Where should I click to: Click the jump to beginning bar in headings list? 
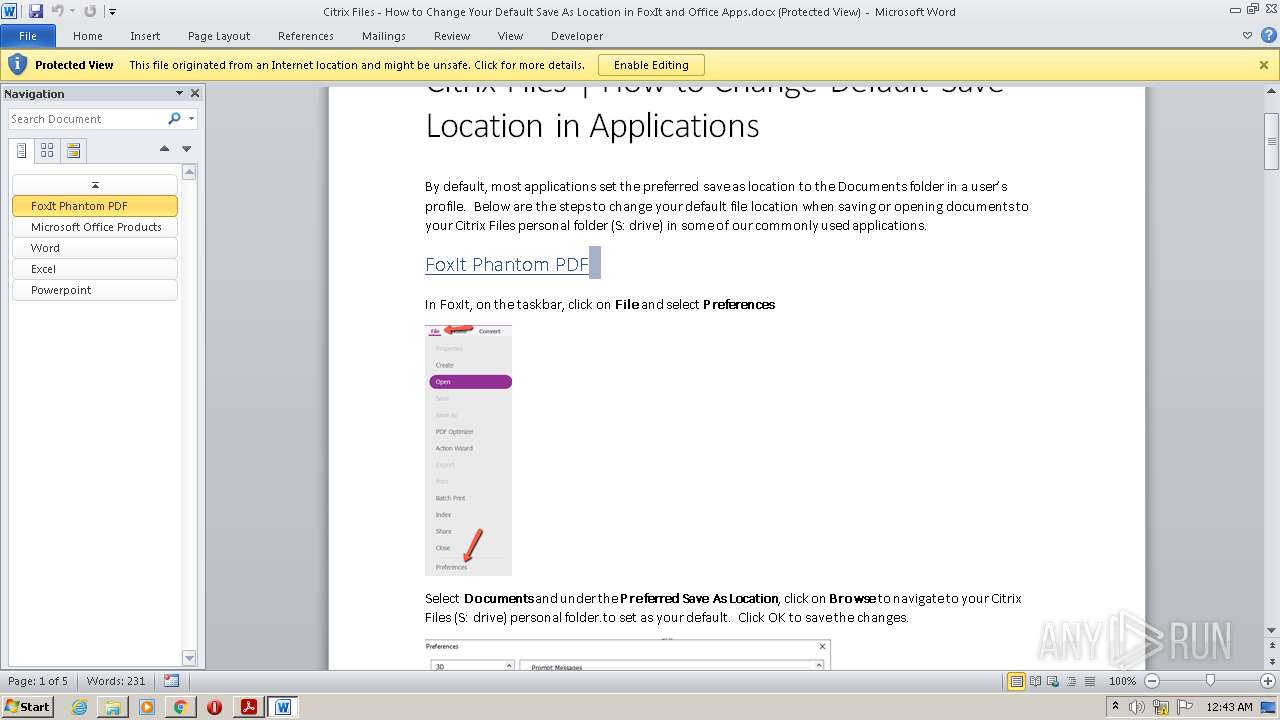95,185
